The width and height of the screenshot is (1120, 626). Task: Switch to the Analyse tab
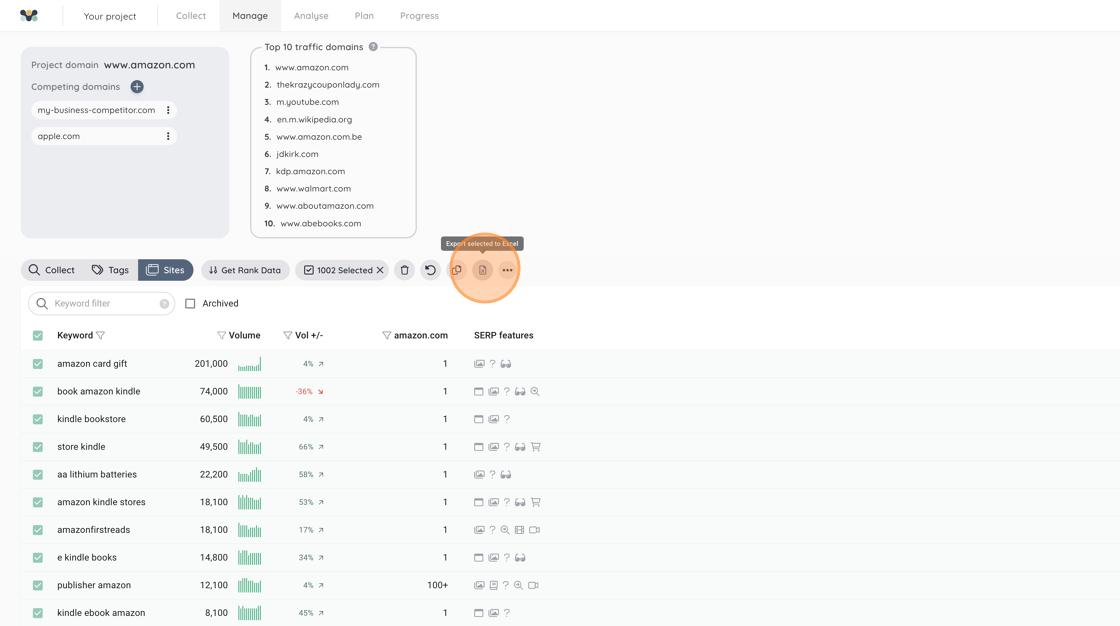pyautogui.click(x=311, y=16)
